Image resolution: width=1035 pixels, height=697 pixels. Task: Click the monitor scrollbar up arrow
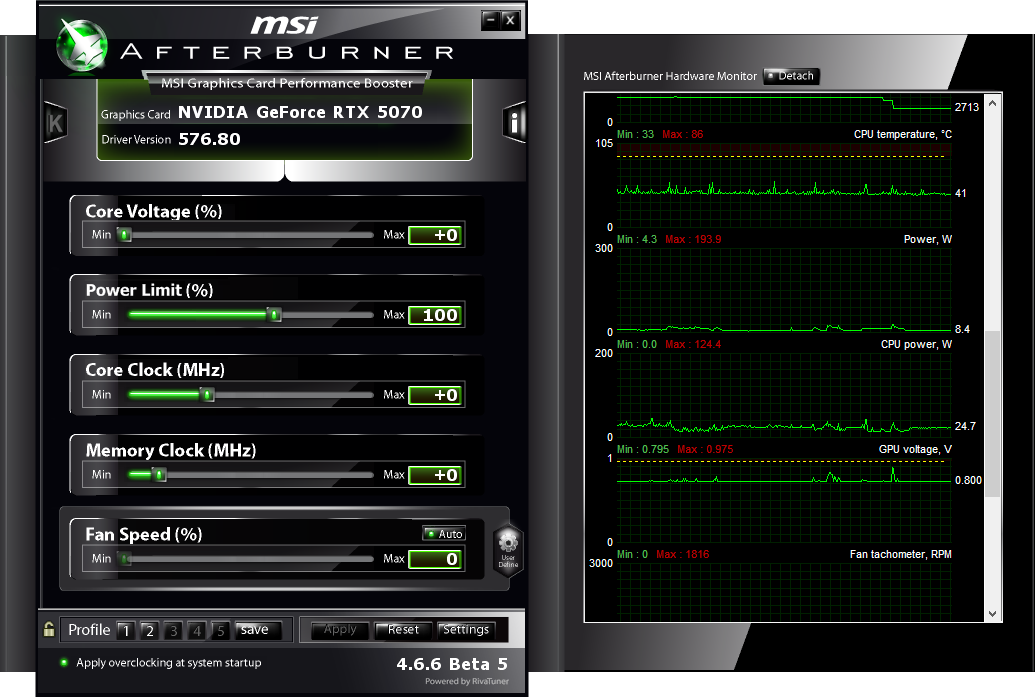pos(992,103)
